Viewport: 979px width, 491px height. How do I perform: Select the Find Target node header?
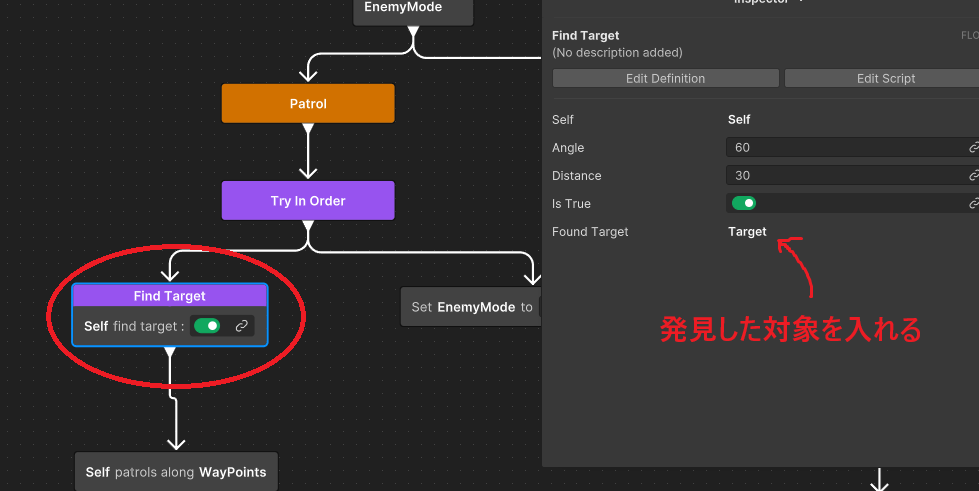tap(170, 296)
